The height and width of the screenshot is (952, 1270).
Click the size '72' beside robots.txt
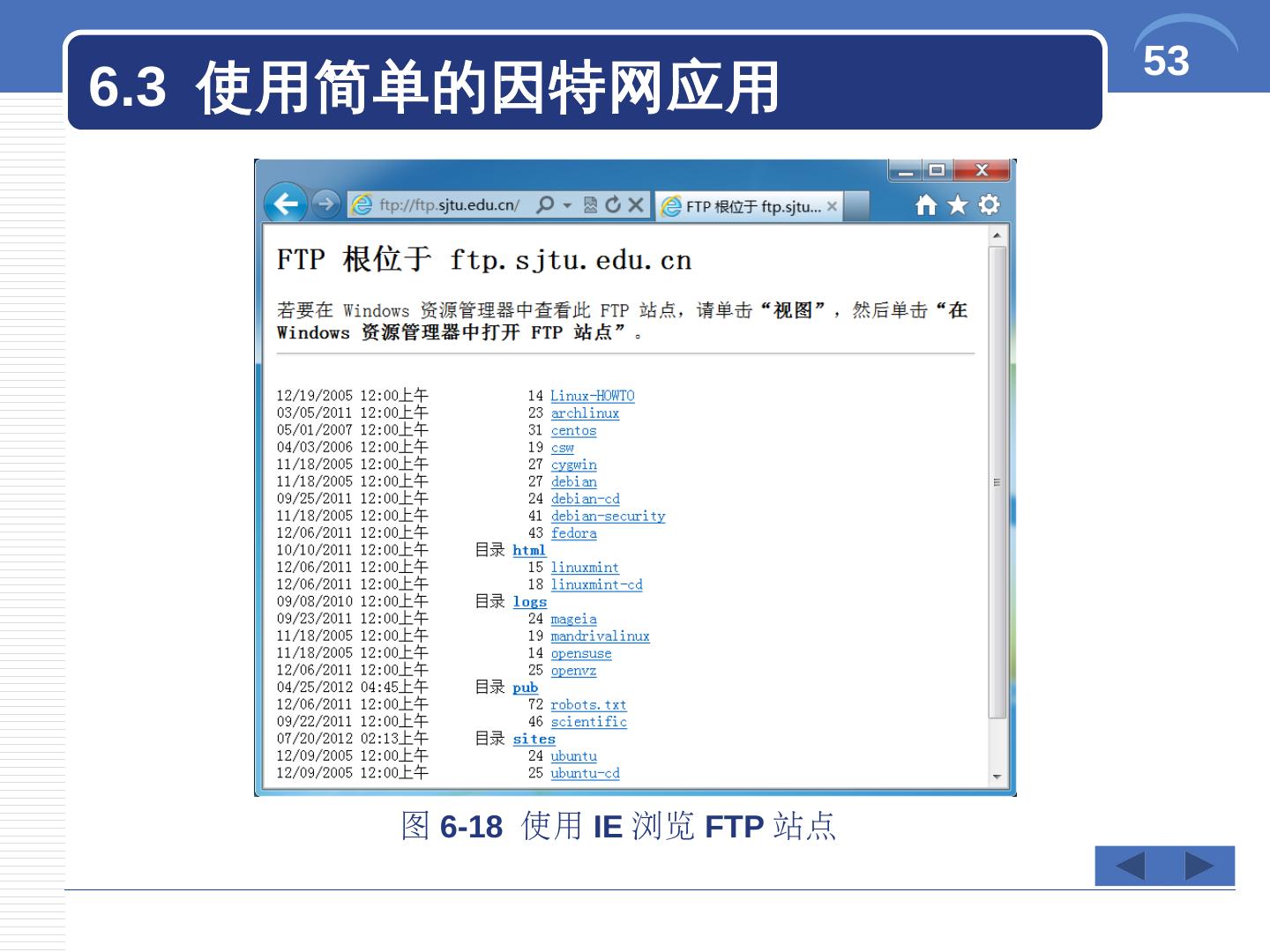[535, 705]
